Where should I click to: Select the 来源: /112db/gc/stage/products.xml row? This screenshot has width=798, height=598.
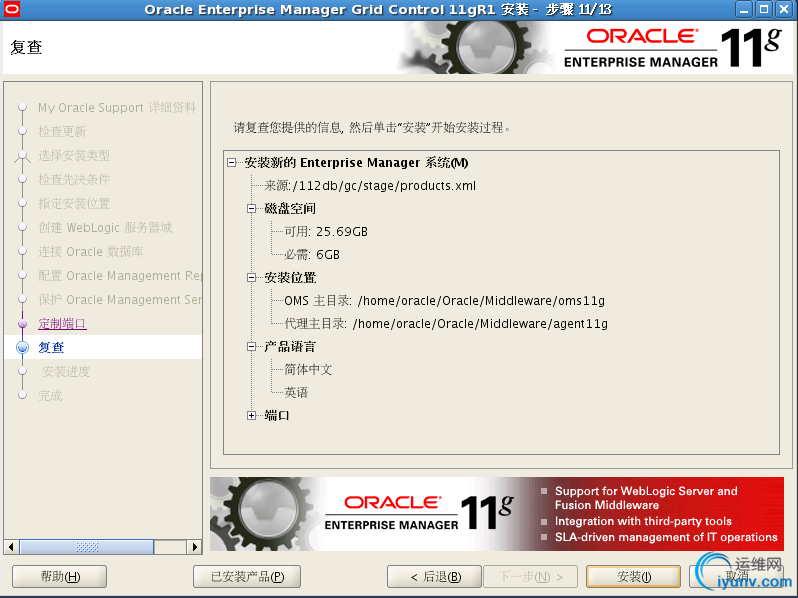(x=370, y=186)
